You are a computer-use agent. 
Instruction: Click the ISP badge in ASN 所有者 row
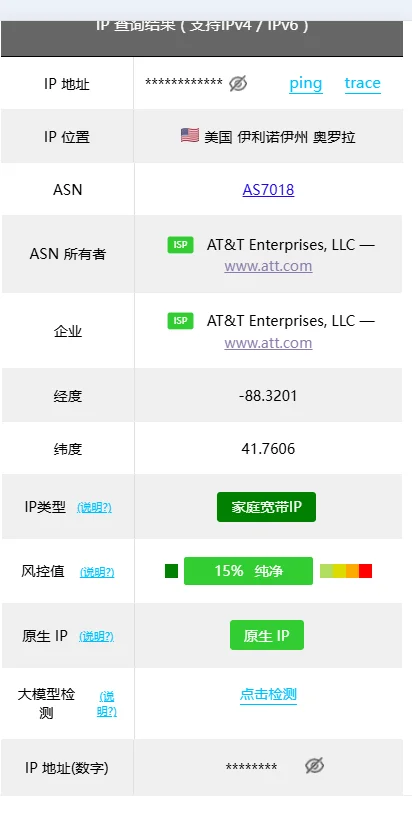pyautogui.click(x=181, y=245)
